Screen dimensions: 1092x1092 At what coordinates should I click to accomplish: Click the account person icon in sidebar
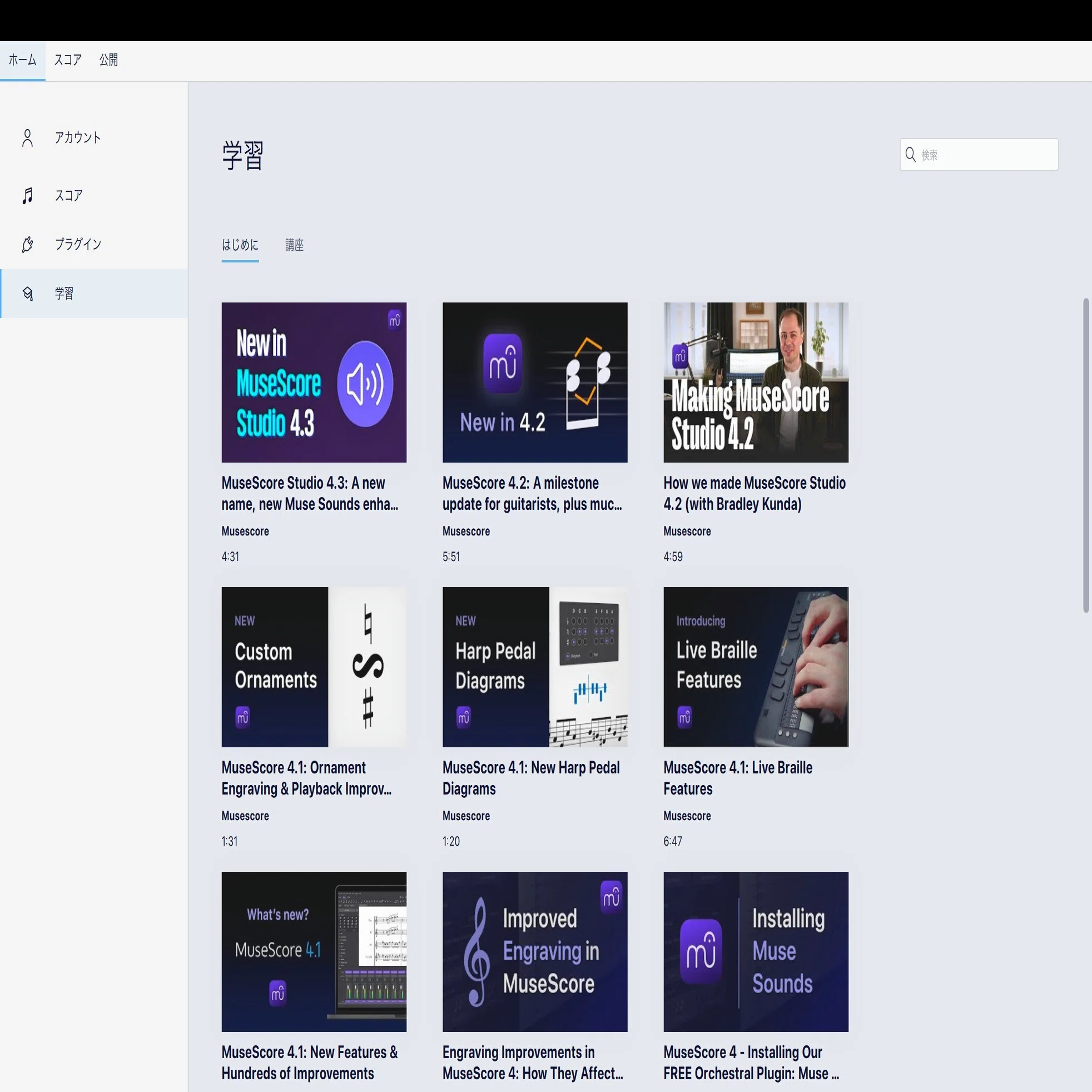(27, 138)
